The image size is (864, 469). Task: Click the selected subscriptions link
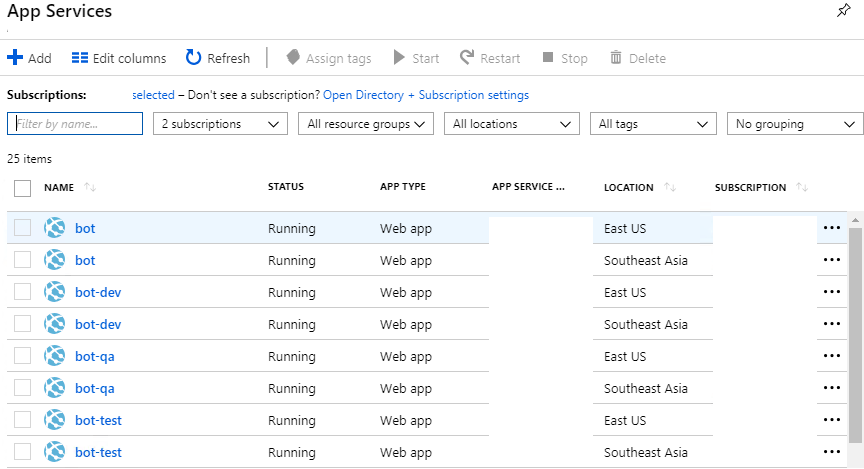[x=153, y=95]
